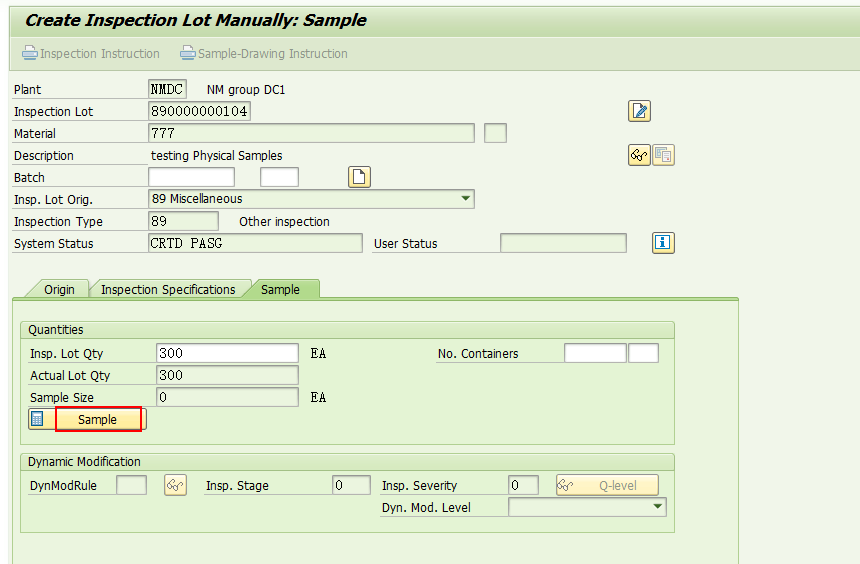Click the Inspection Instruction print icon
Viewport: 860px width, 564px height.
30,53
